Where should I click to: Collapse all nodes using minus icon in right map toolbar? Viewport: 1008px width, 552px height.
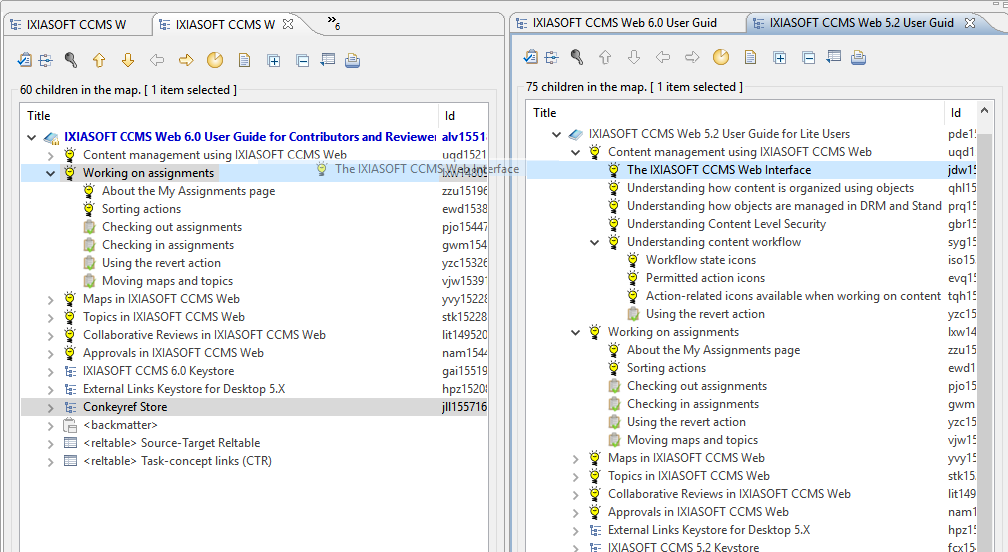tap(809, 58)
